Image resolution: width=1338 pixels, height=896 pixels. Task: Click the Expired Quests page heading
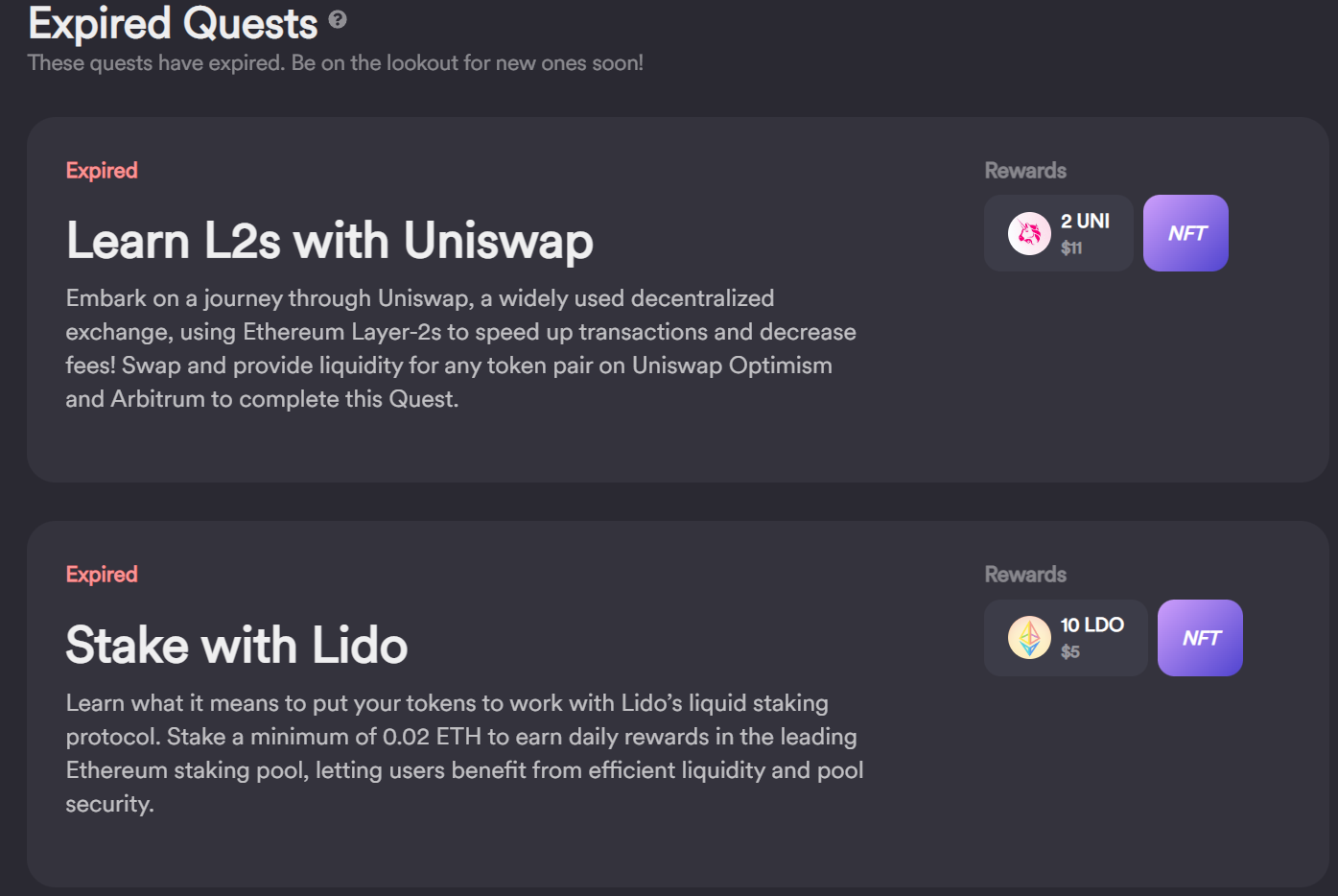point(173,23)
